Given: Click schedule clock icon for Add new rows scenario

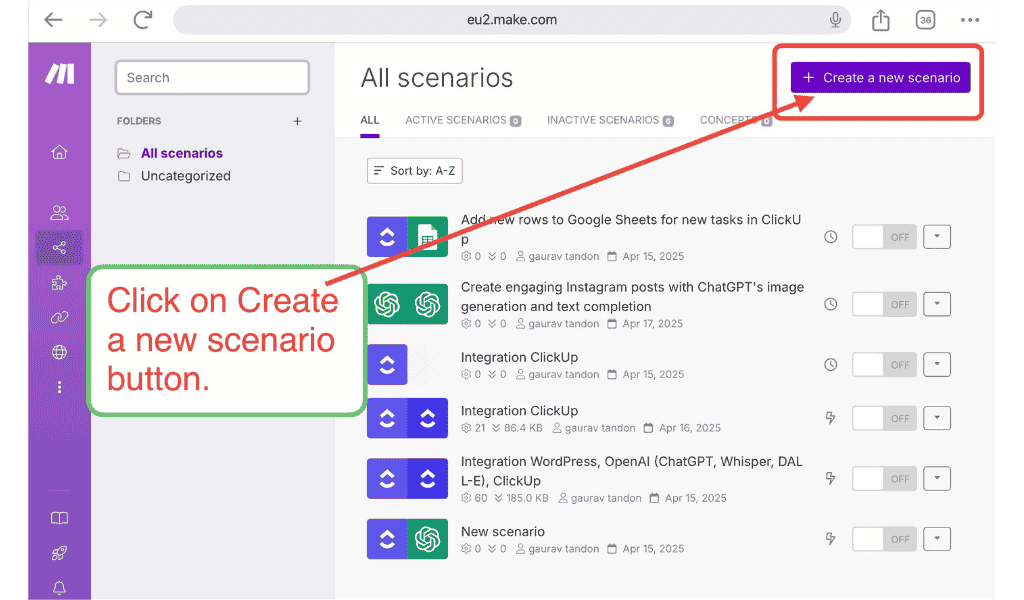Looking at the screenshot, I should pyautogui.click(x=831, y=237).
